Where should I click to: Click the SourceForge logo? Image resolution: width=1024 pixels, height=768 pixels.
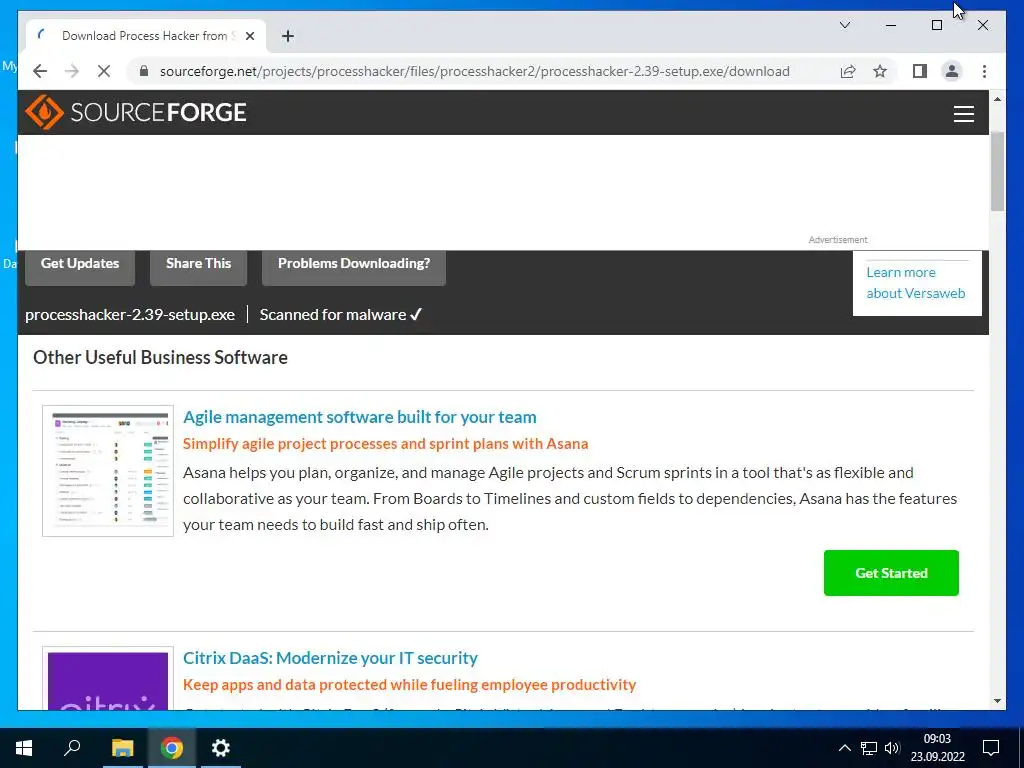click(136, 112)
